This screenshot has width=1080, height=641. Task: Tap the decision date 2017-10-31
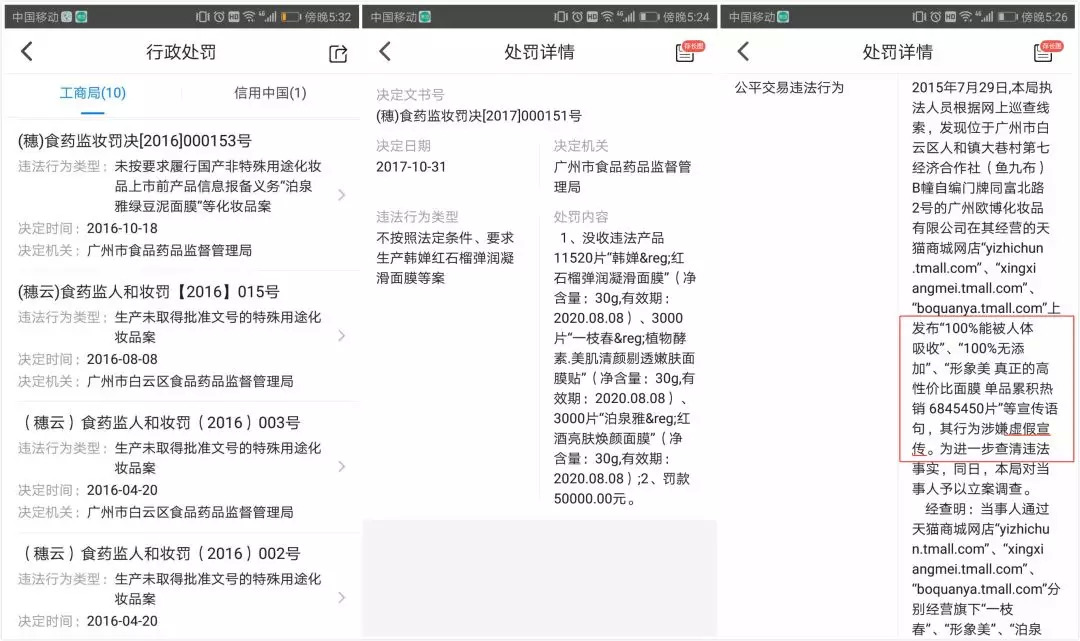point(411,167)
